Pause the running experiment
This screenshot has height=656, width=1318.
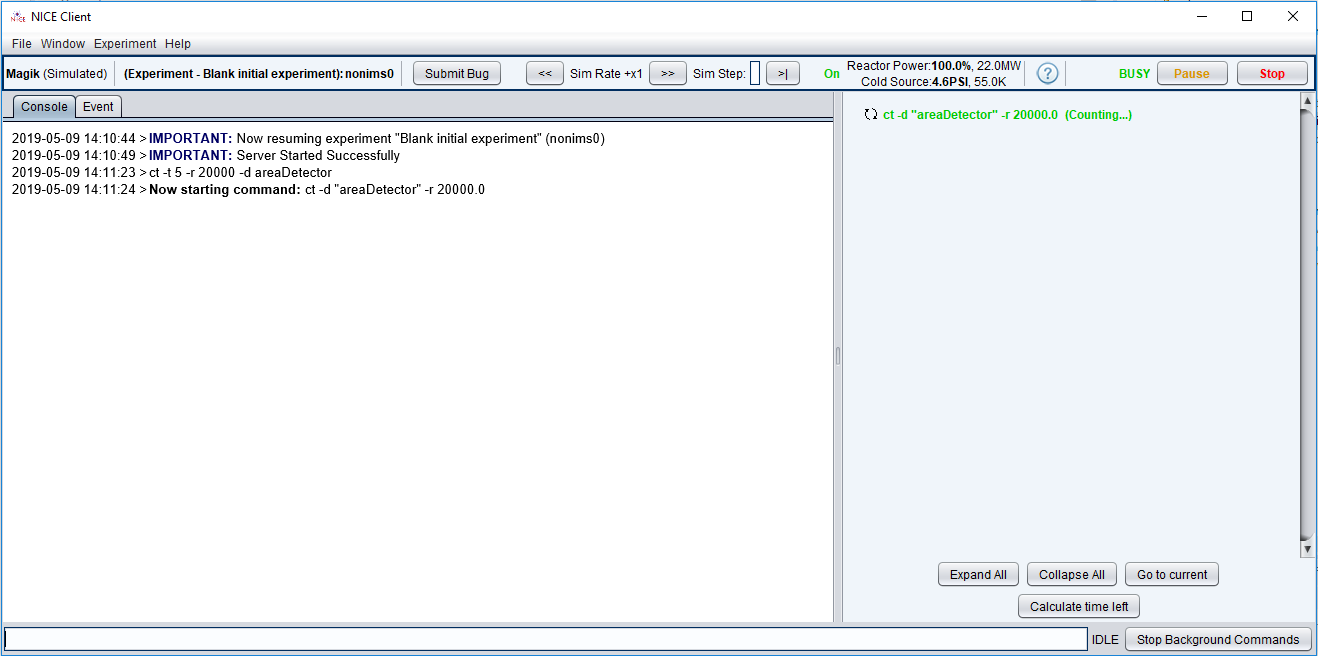click(1191, 74)
